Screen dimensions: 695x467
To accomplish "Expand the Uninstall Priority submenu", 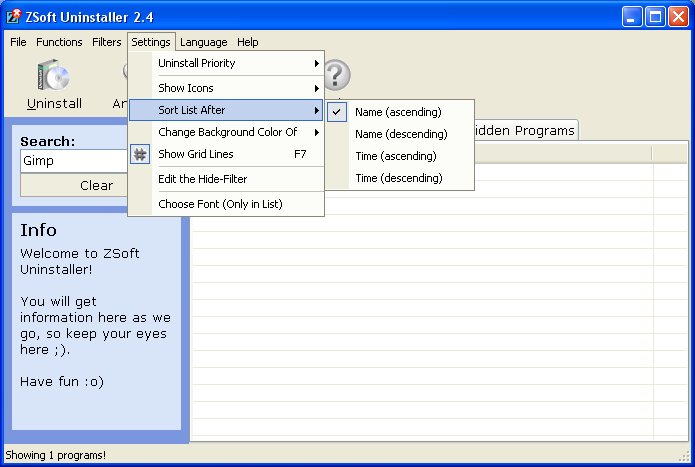I will click(226, 63).
